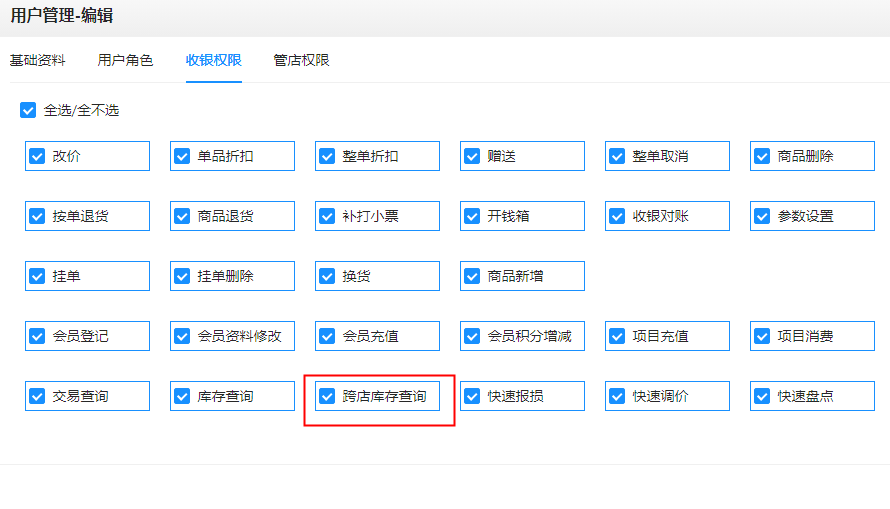Switch to the 基础资料 tab

tap(37, 60)
